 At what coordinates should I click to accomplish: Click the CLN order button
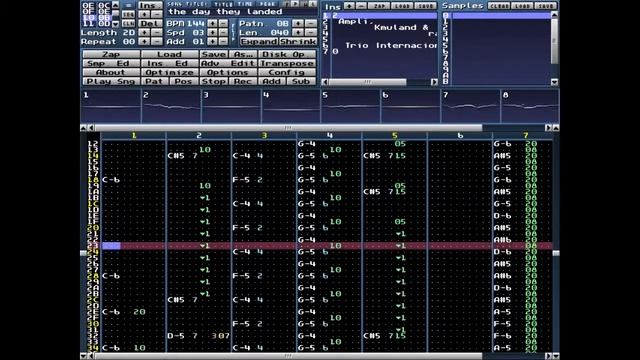coord(128,24)
